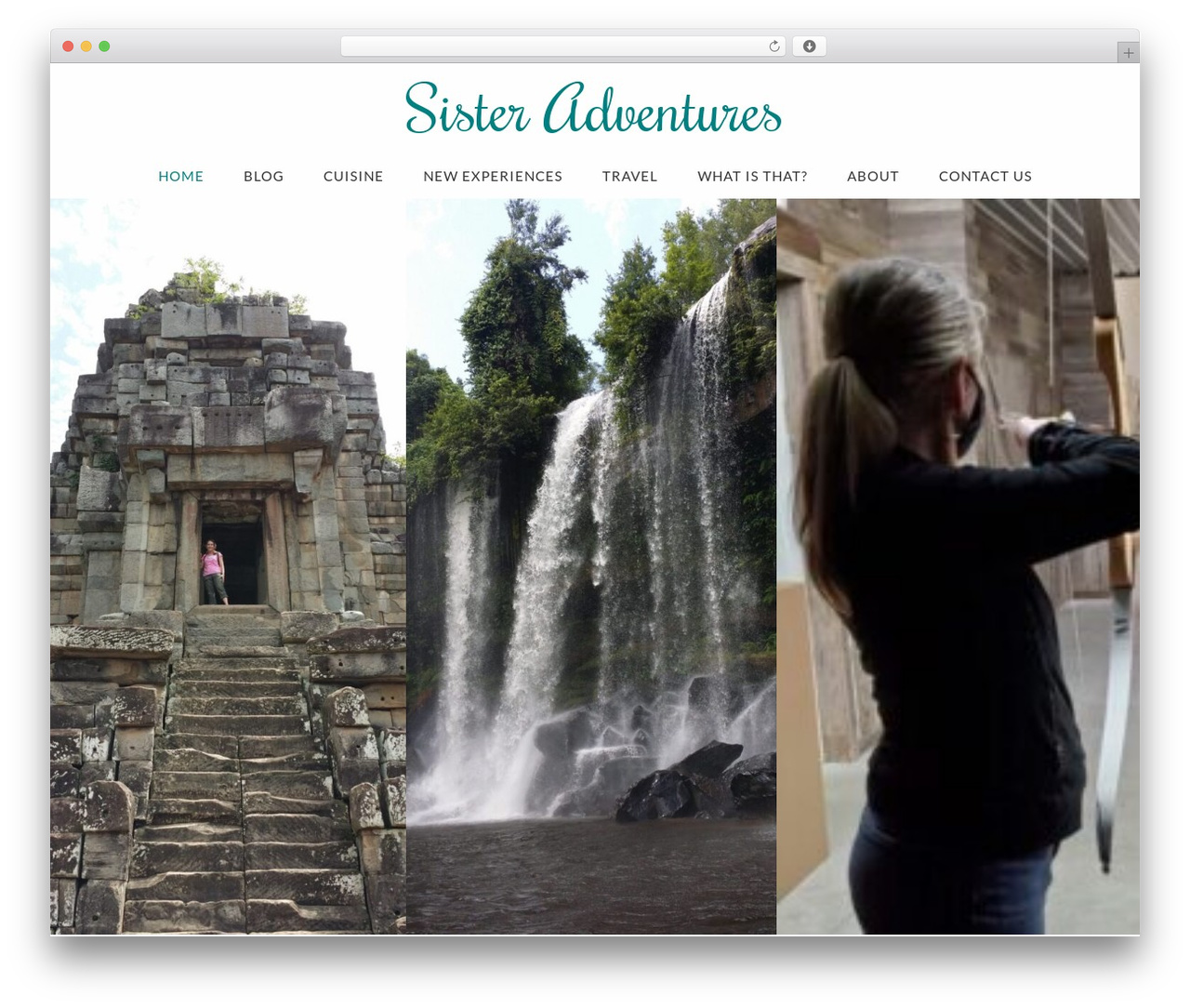The height and width of the screenshot is (1008, 1190).
Task: Go to the About page
Action: coord(872,176)
